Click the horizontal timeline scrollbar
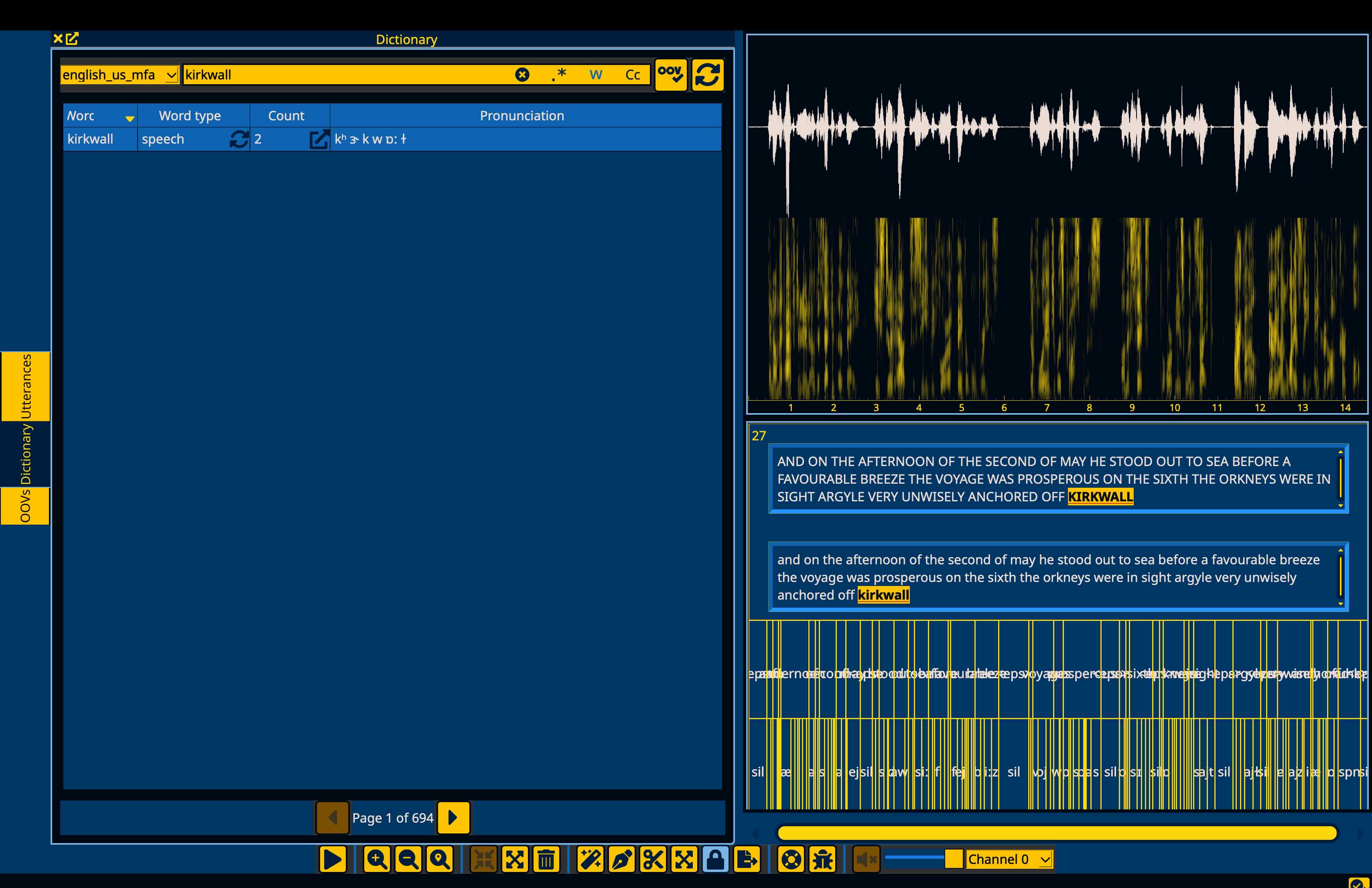Viewport: 1372px width, 888px height. 1057,833
